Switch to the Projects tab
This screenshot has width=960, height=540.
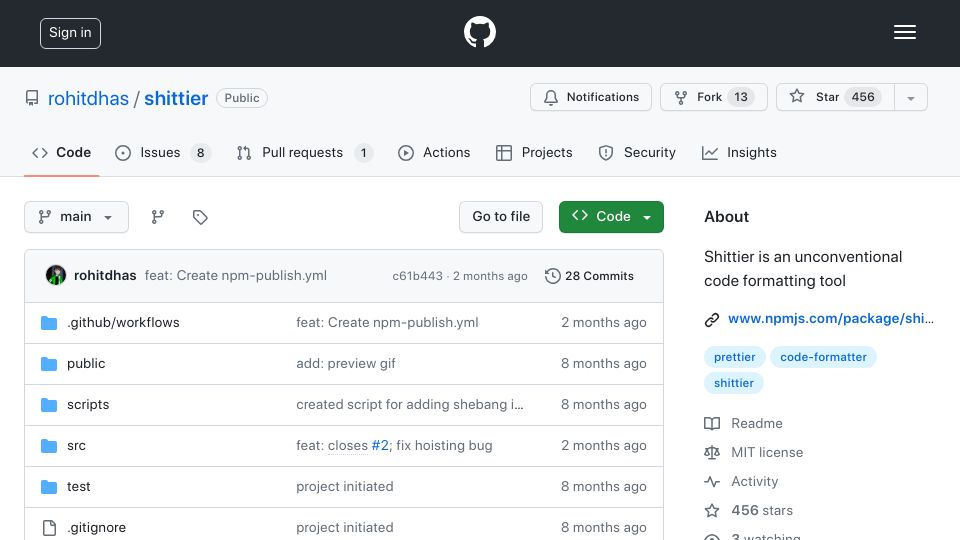534,152
